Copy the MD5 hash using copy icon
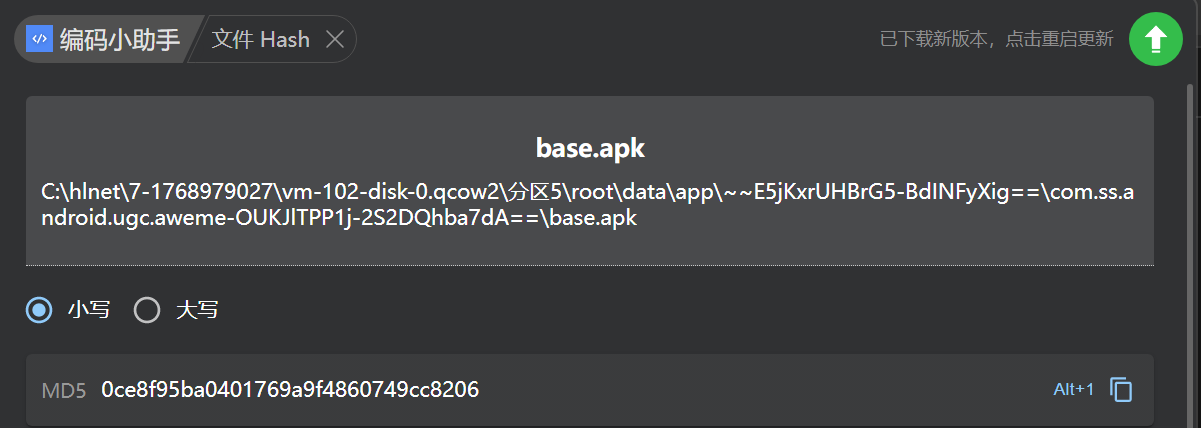Screen dimensions: 1201x428 [x=1121, y=389]
